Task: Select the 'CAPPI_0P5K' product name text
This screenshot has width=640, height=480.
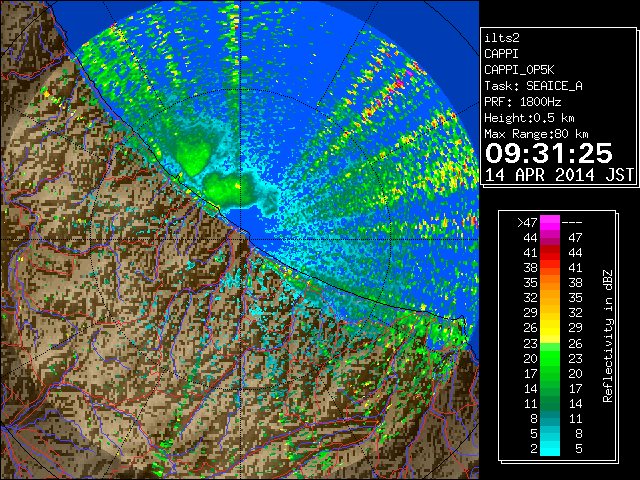Action: click(519, 70)
